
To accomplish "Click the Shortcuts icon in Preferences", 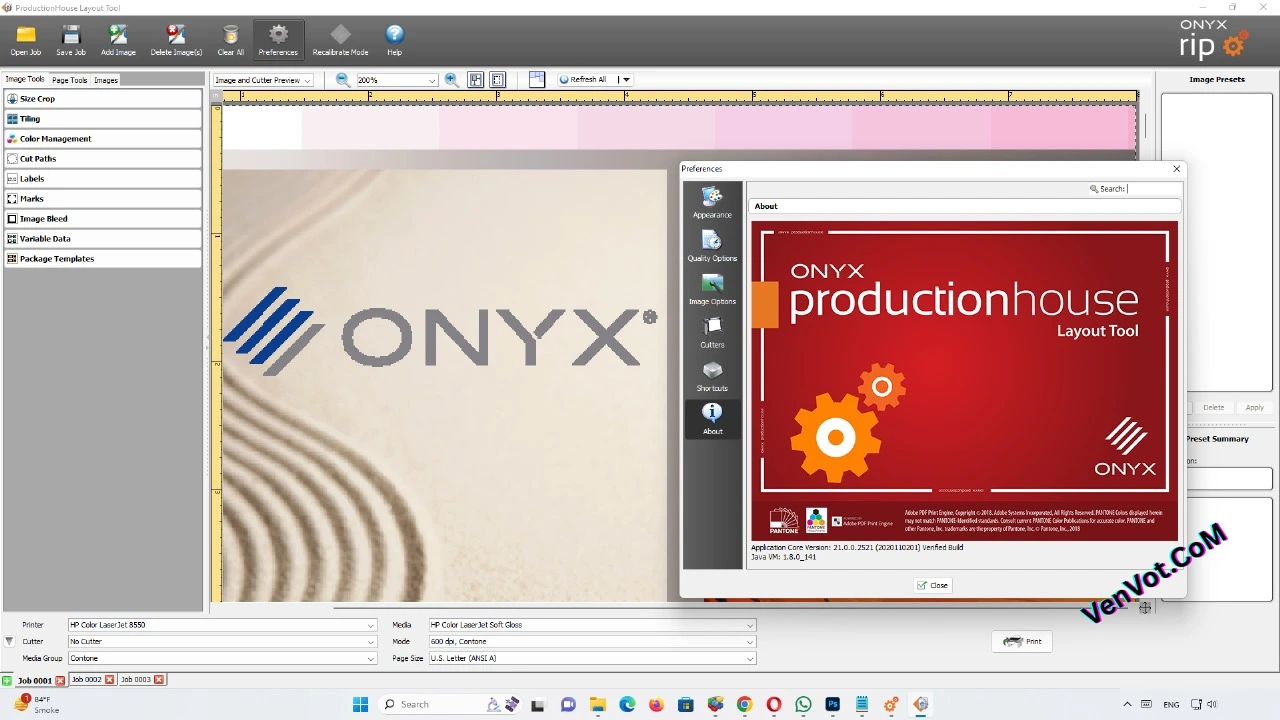I will coord(712,375).
